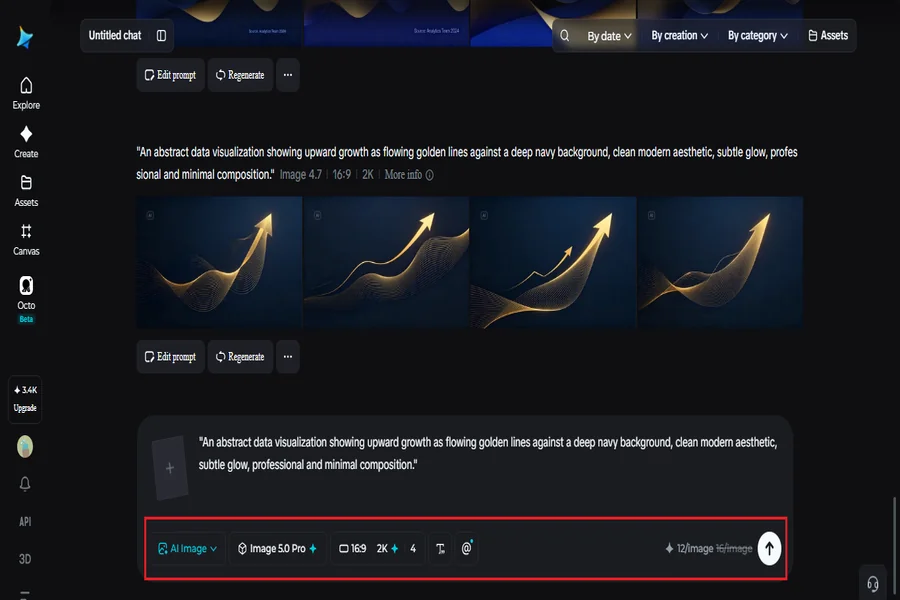Open the headset support icon
The width and height of the screenshot is (900, 600).
872,584
